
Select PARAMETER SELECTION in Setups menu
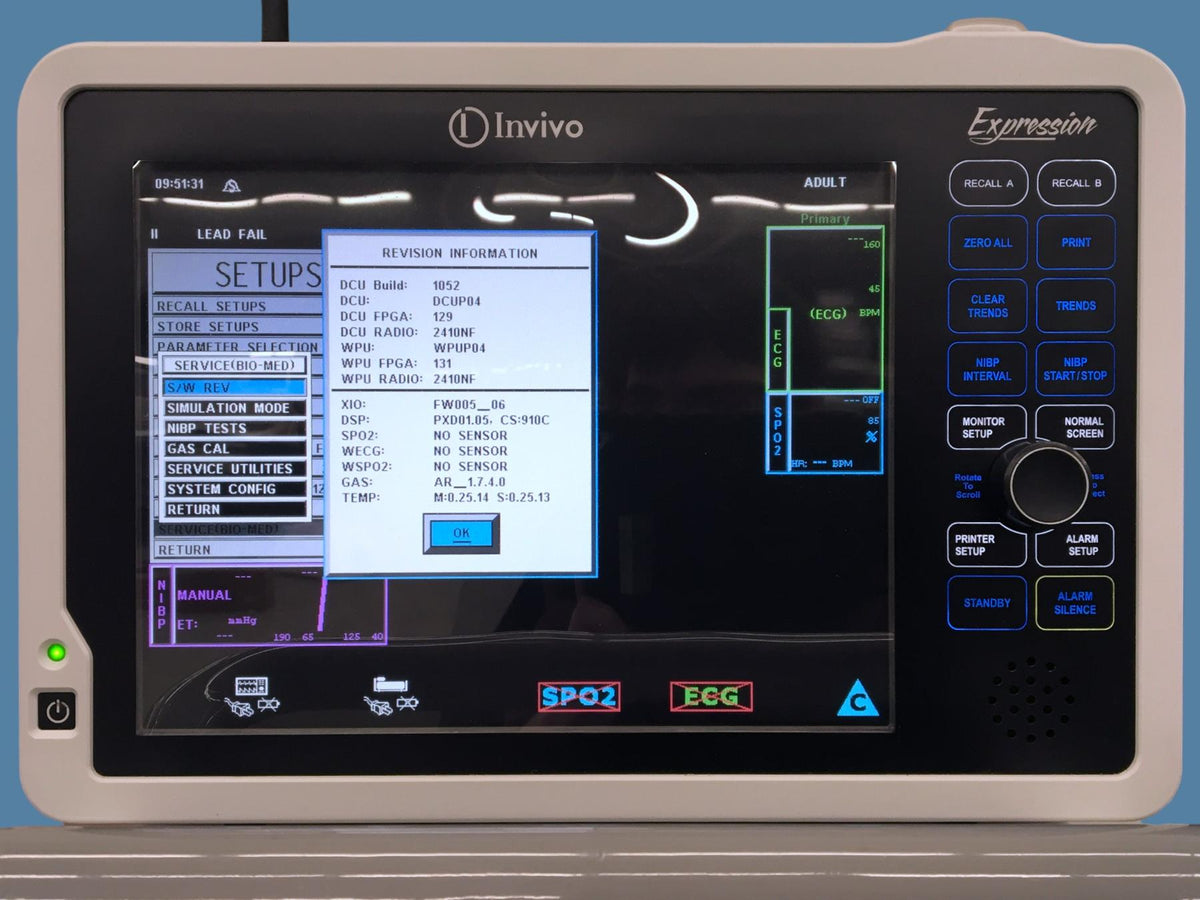tap(237, 347)
